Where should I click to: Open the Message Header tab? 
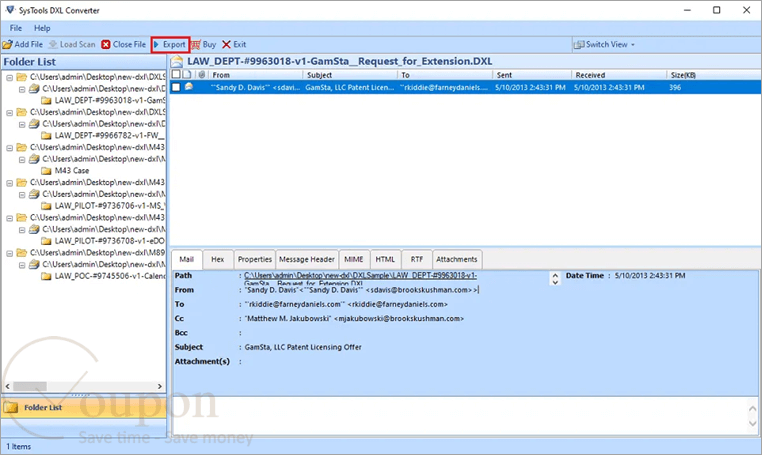coord(307,259)
